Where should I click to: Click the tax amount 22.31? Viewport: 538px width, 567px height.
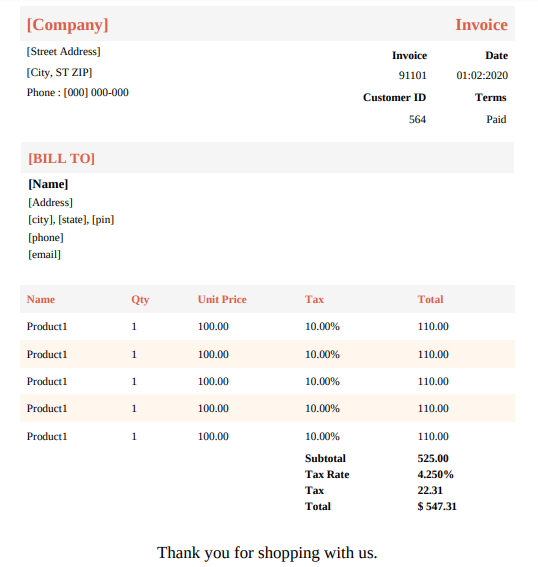pos(430,490)
